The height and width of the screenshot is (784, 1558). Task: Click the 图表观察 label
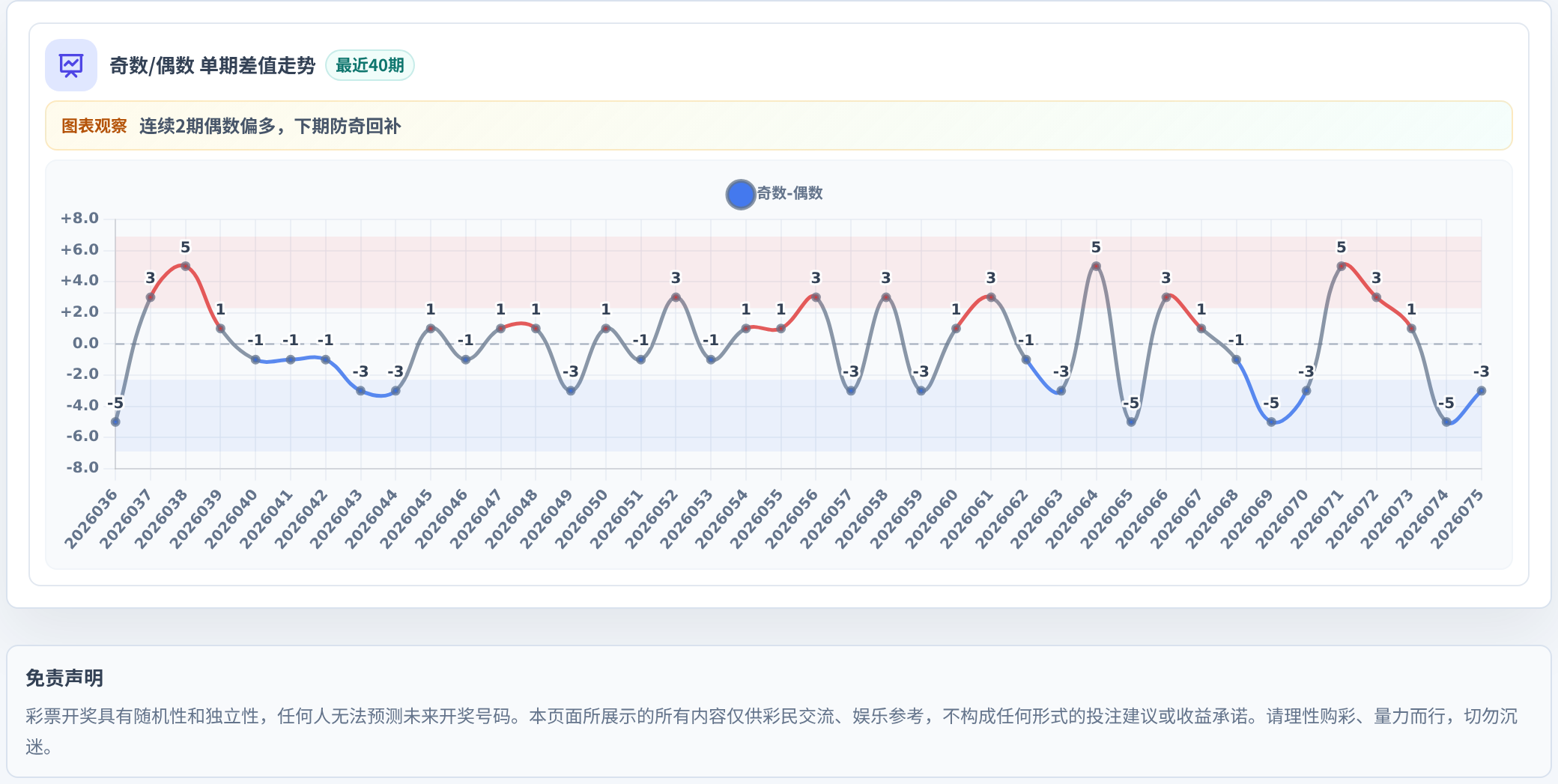pyautogui.click(x=94, y=126)
